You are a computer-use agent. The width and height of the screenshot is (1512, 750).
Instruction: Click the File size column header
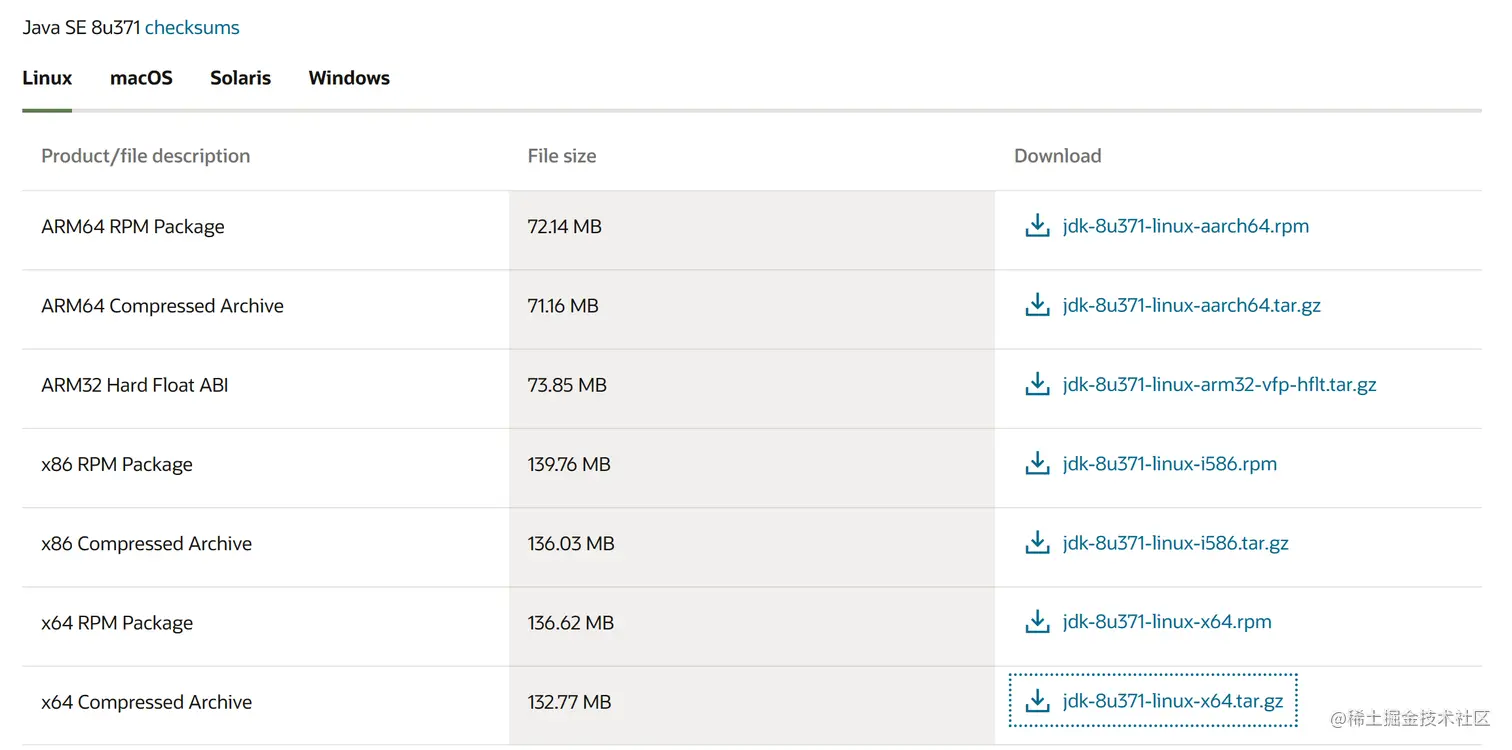(x=562, y=156)
